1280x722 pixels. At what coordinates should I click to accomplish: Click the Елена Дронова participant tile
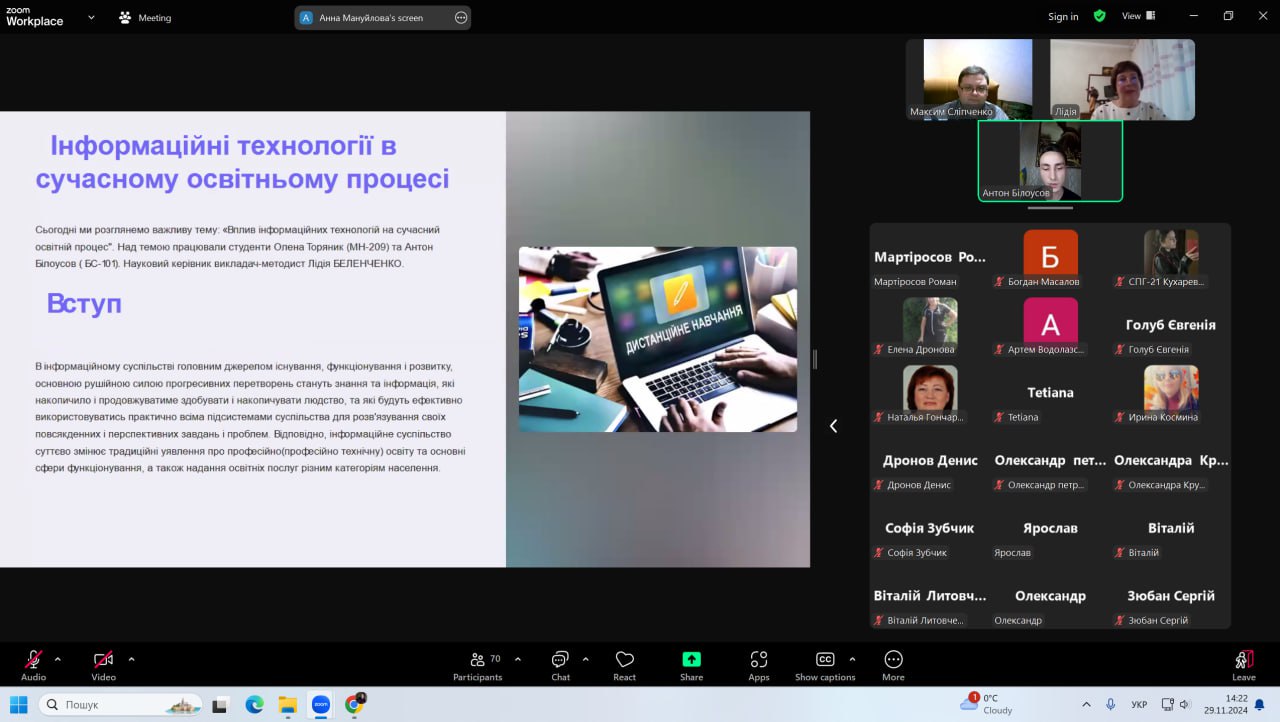(x=930, y=327)
